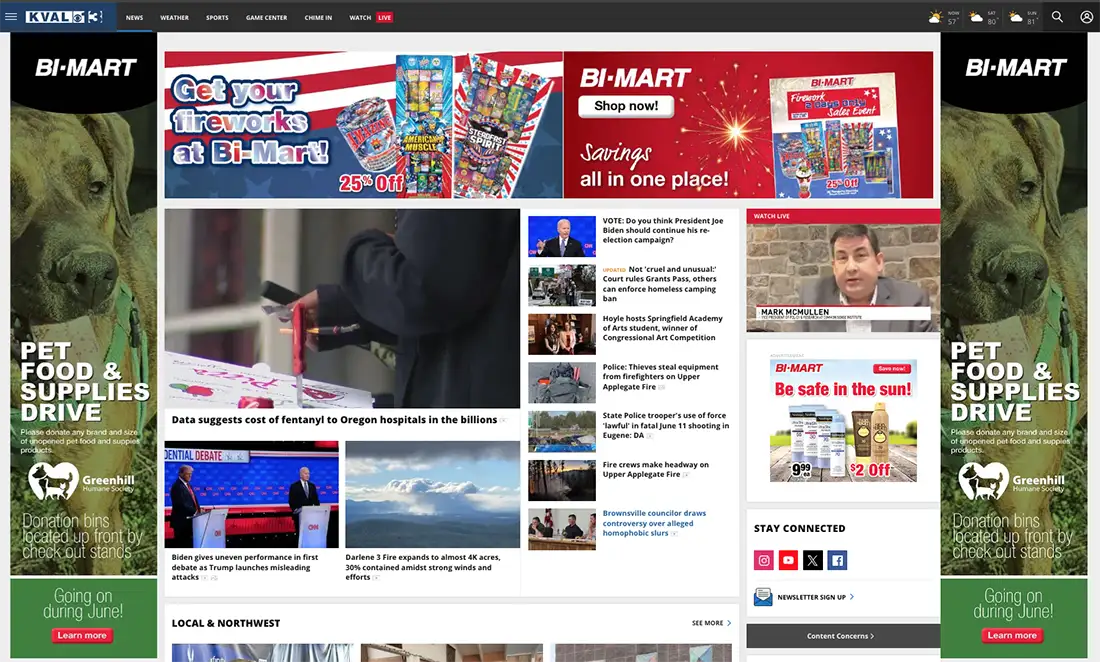Click the Stay Connected heading
This screenshot has height=662, width=1100.
(x=800, y=528)
